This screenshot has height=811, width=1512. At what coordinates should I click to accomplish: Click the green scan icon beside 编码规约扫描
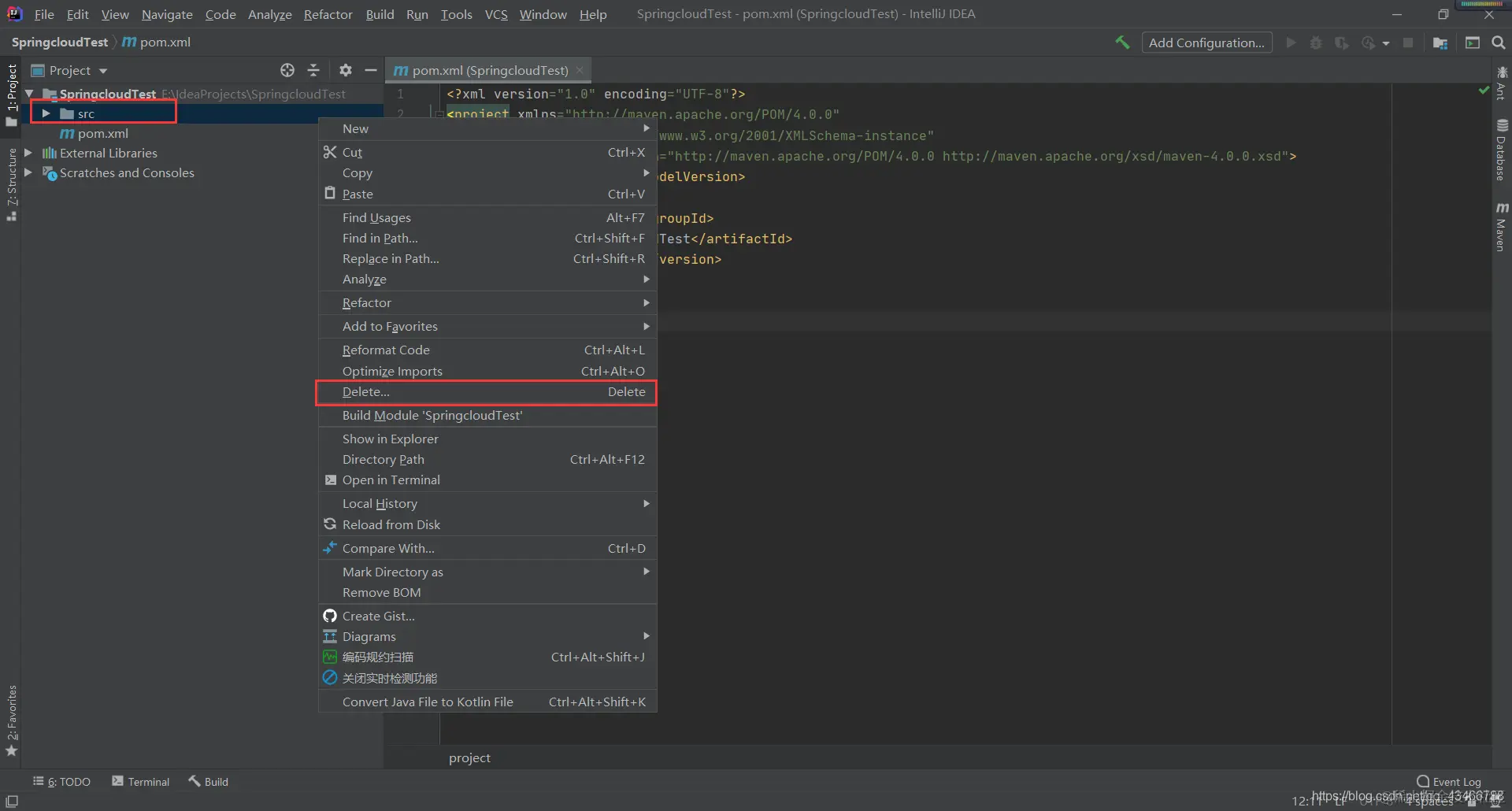(x=330, y=657)
